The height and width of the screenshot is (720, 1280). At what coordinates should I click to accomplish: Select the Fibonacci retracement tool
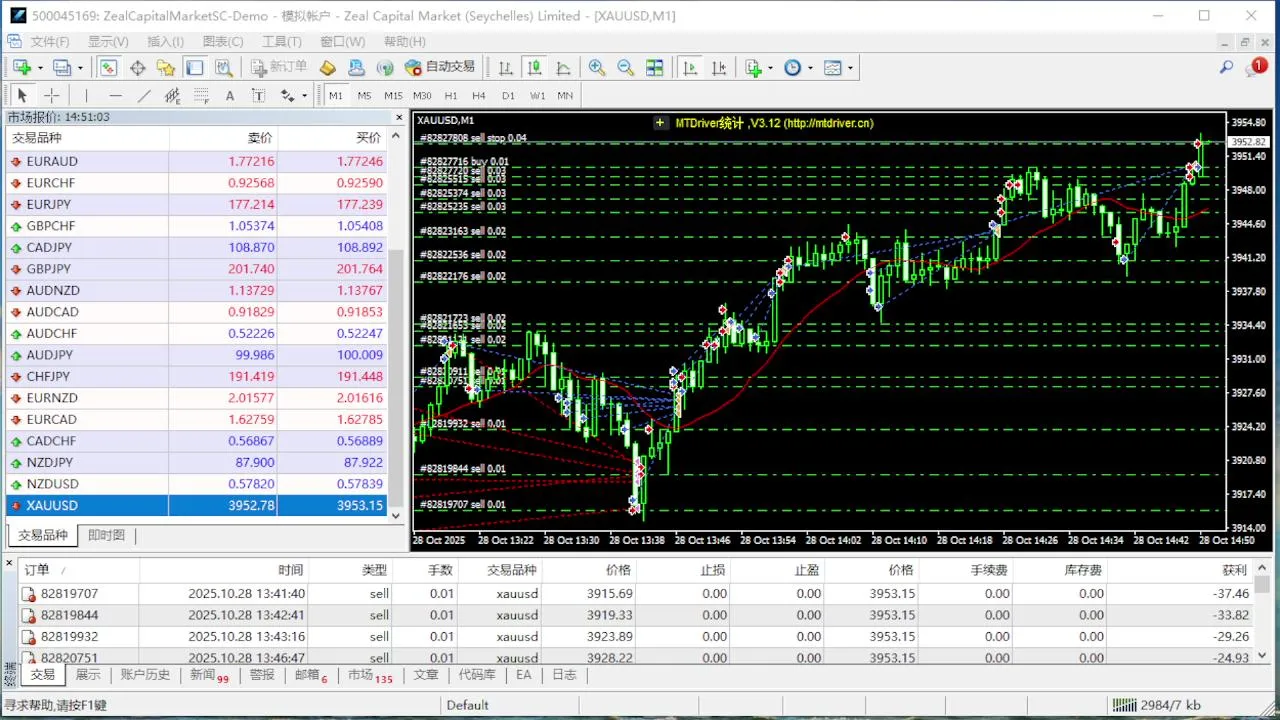tap(201, 95)
